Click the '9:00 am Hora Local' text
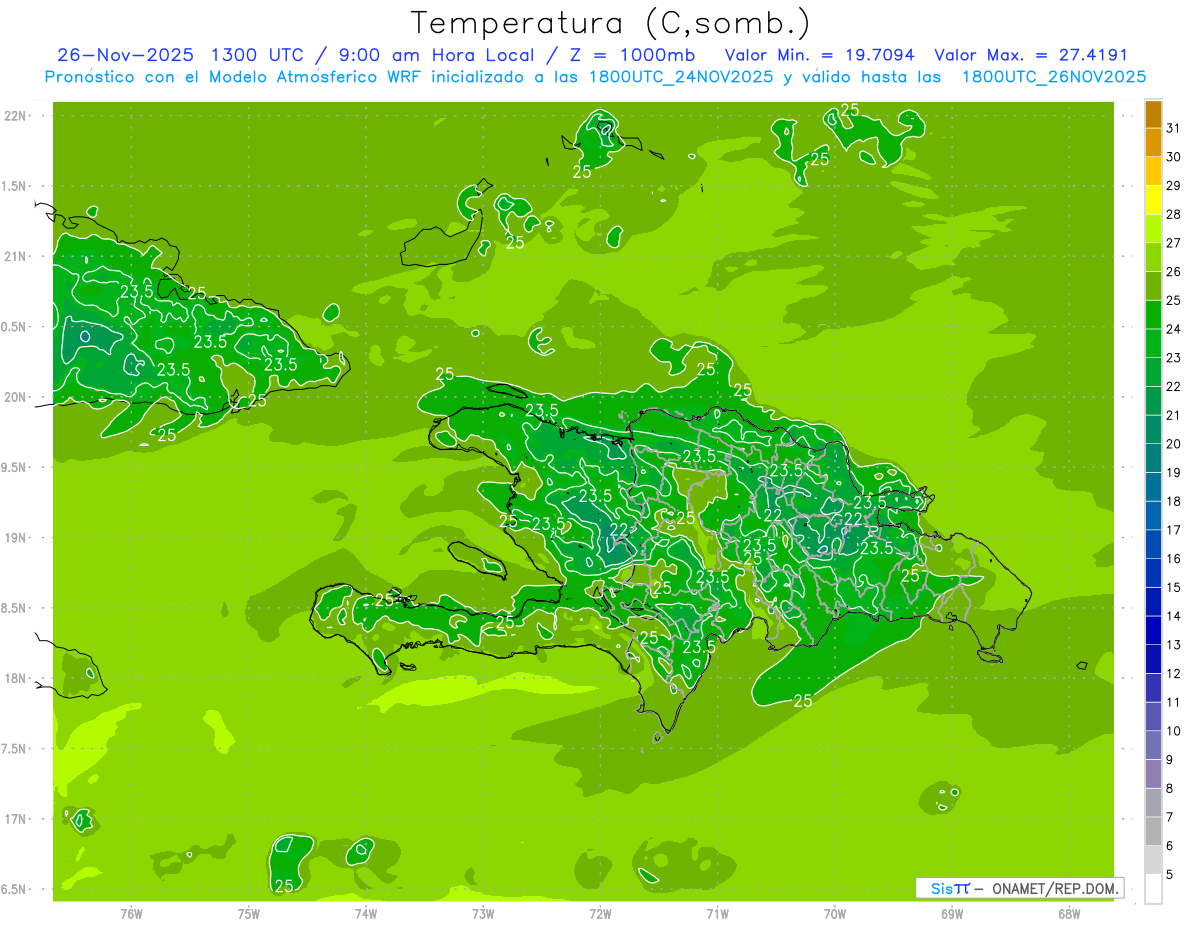The height and width of the screenshot is (927, 1200). (x=439, y=55)
